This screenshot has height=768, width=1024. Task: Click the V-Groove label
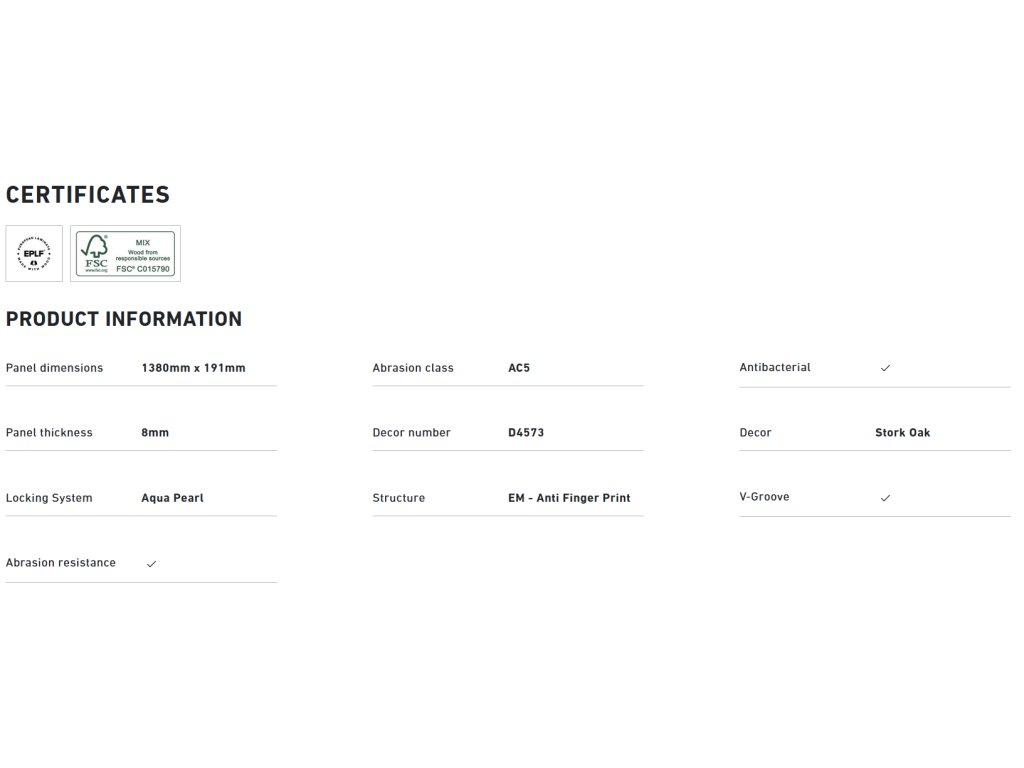pos(764,497)
